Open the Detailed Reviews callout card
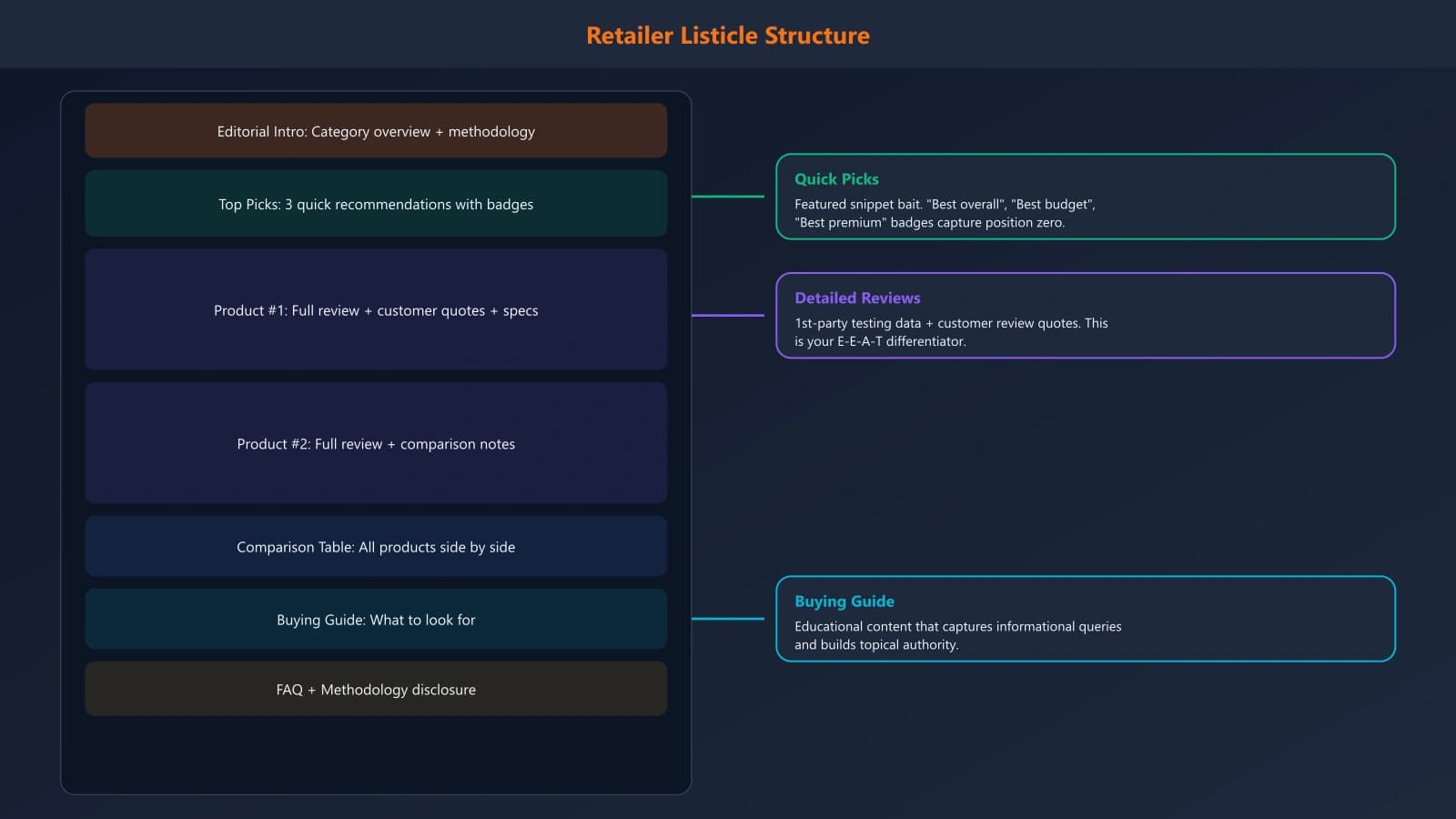1456x819 pixels. [1085, 316]
